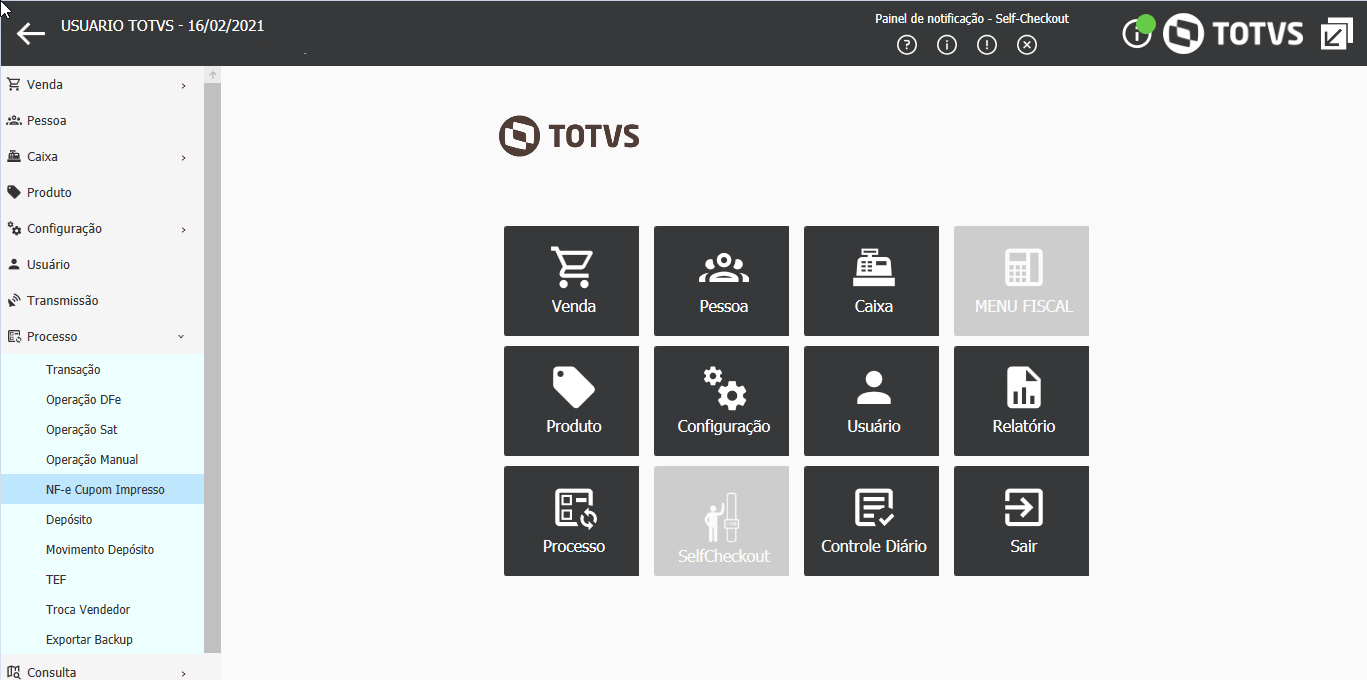Image resolution: width=1367 pixels, height=680 pixels.
Task: Expand the Configuração sidebar chevron
Action: pyautogui.click(x=184, y=230)
